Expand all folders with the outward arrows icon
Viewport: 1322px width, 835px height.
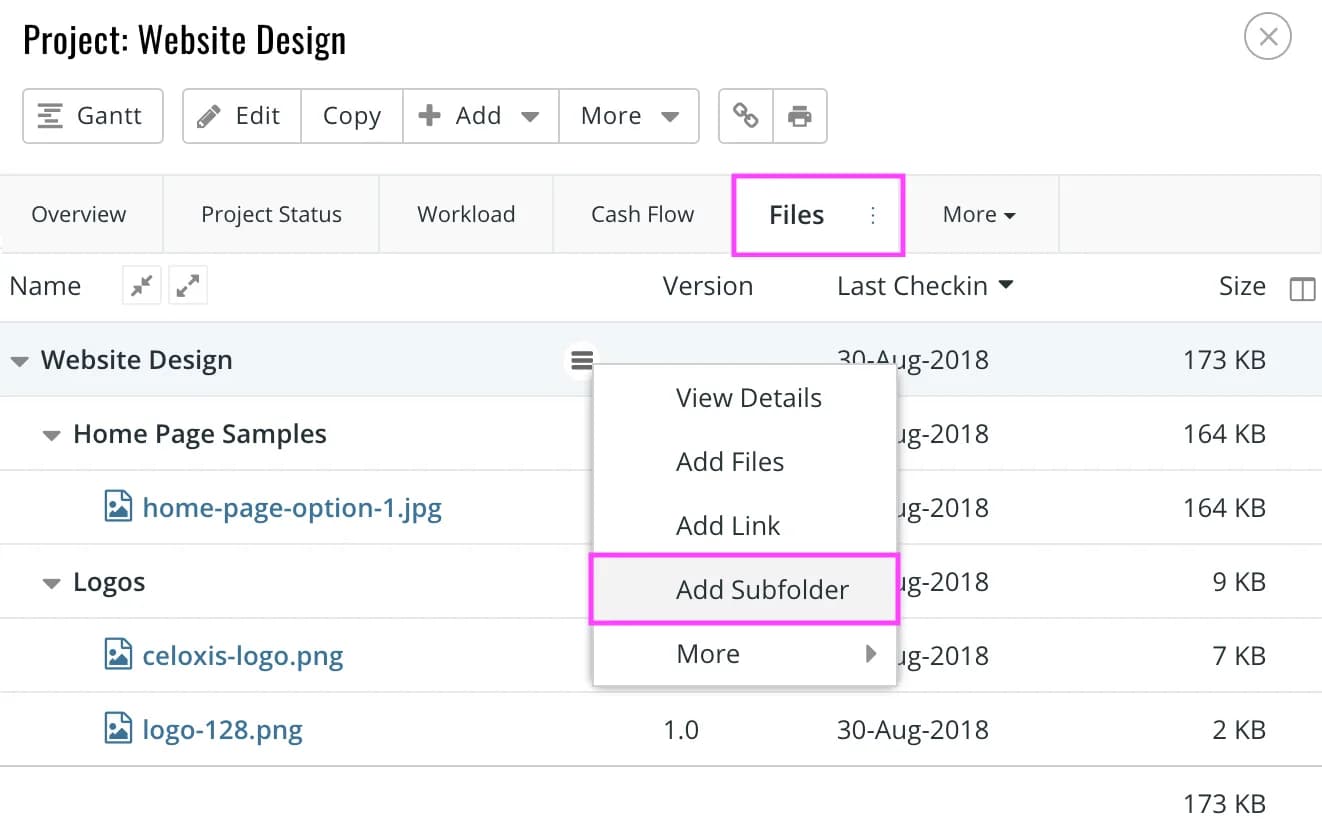click(187, 287)
